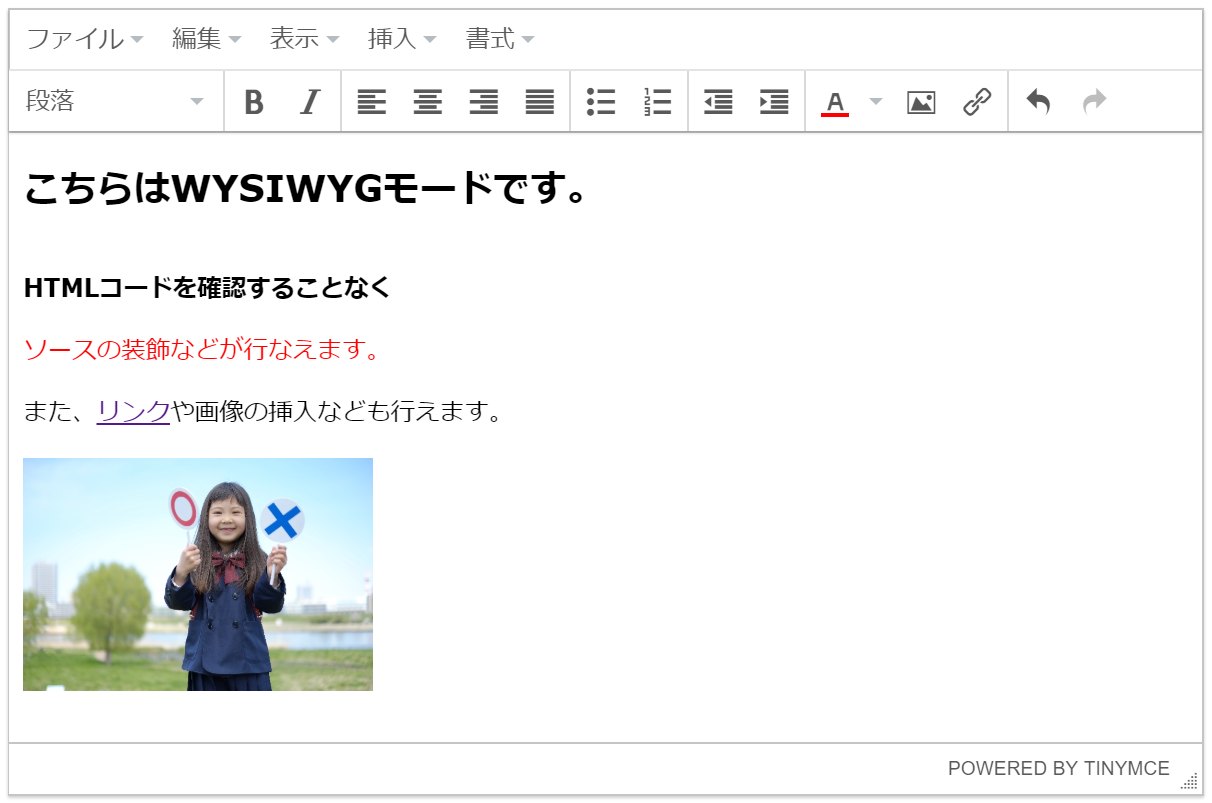Screen dimensions: 1212x803
Task: Click the insert link chain icon
Action: 977,102
